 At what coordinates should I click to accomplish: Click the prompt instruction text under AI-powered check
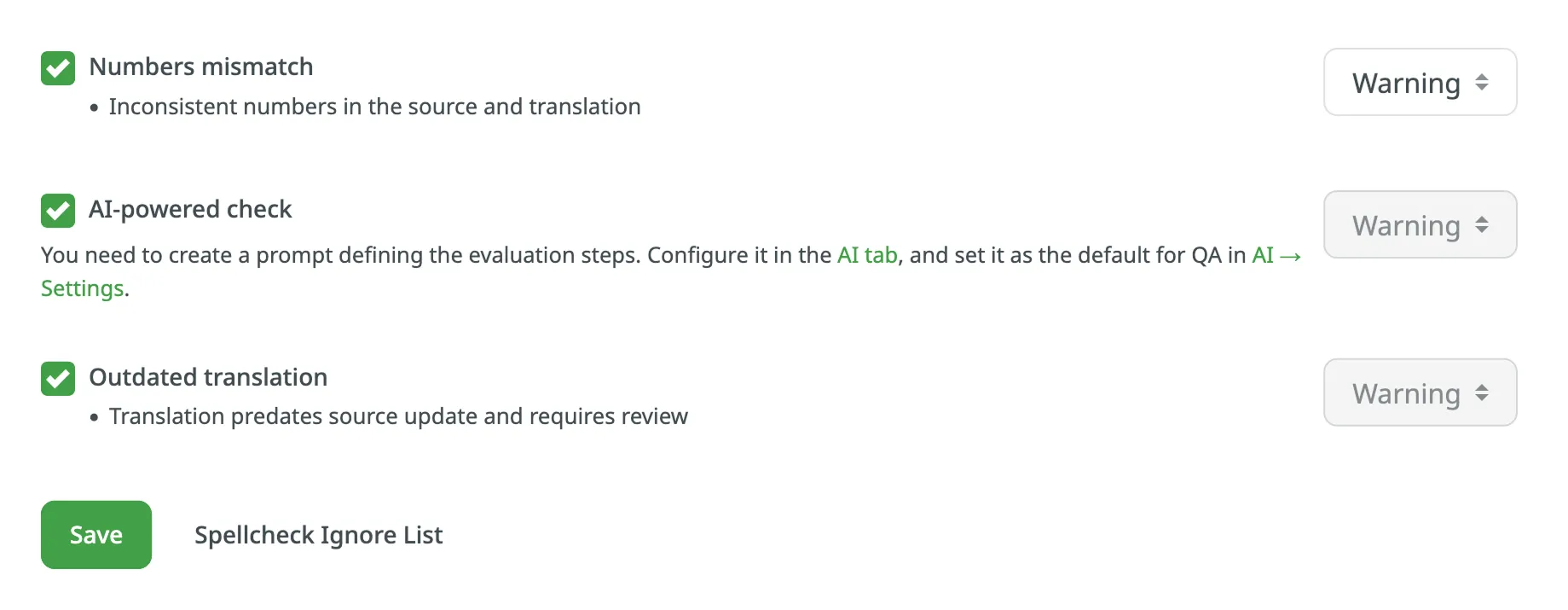pyautogui.click(x=435, y=255)
